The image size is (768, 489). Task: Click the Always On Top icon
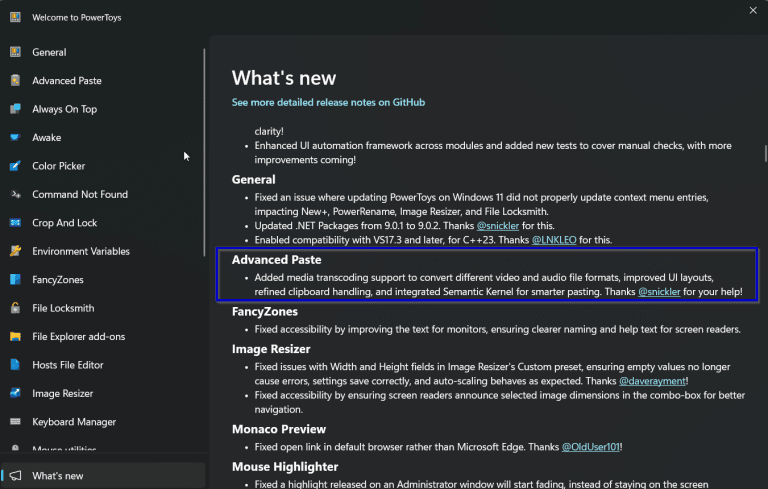click(15, 109)
